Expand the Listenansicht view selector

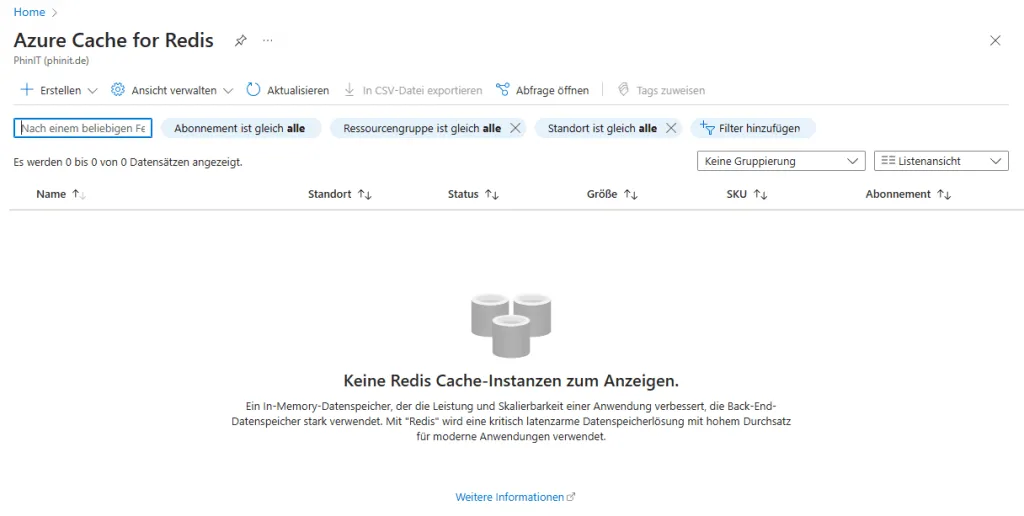pos(940,161)
